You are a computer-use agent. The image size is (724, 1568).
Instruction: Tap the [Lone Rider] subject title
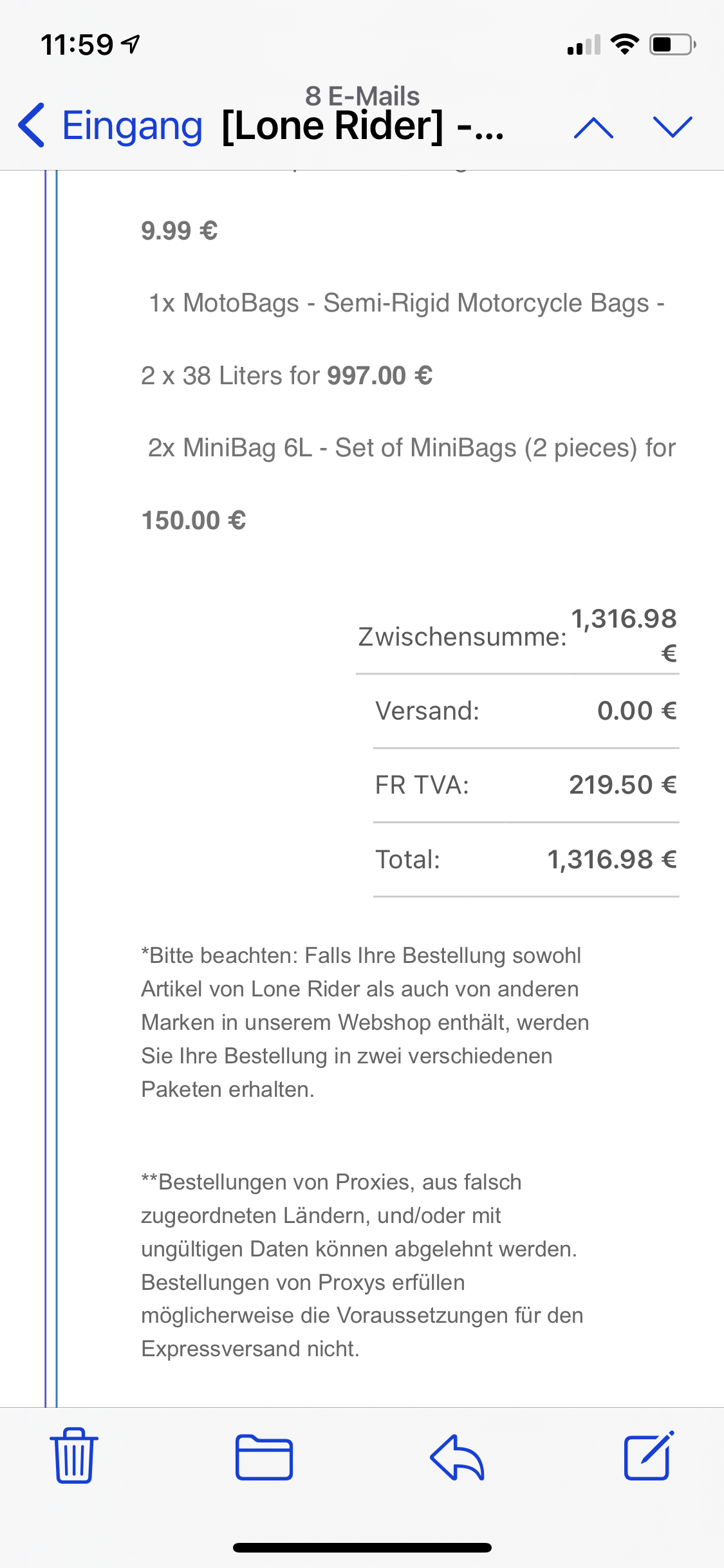pyautogui.click(x=362, y=126)
